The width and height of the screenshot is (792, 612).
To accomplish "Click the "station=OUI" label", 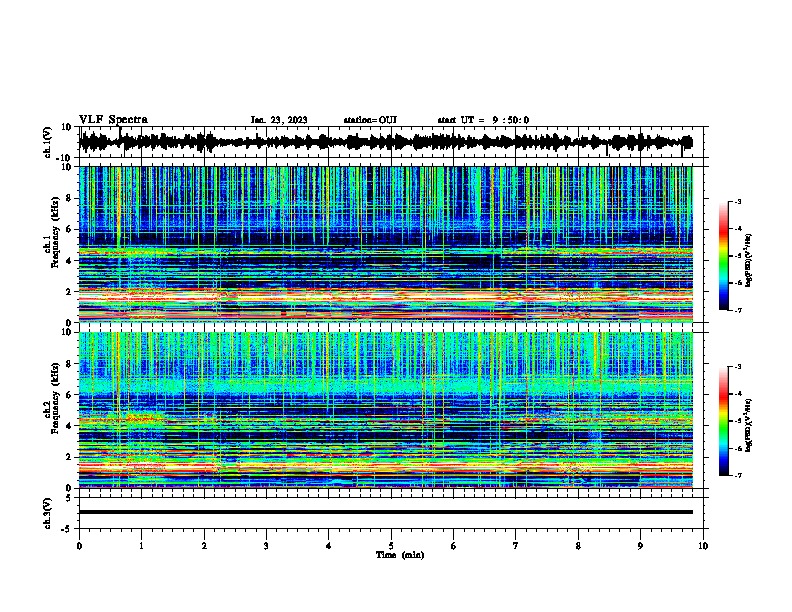I will point(370,120).
